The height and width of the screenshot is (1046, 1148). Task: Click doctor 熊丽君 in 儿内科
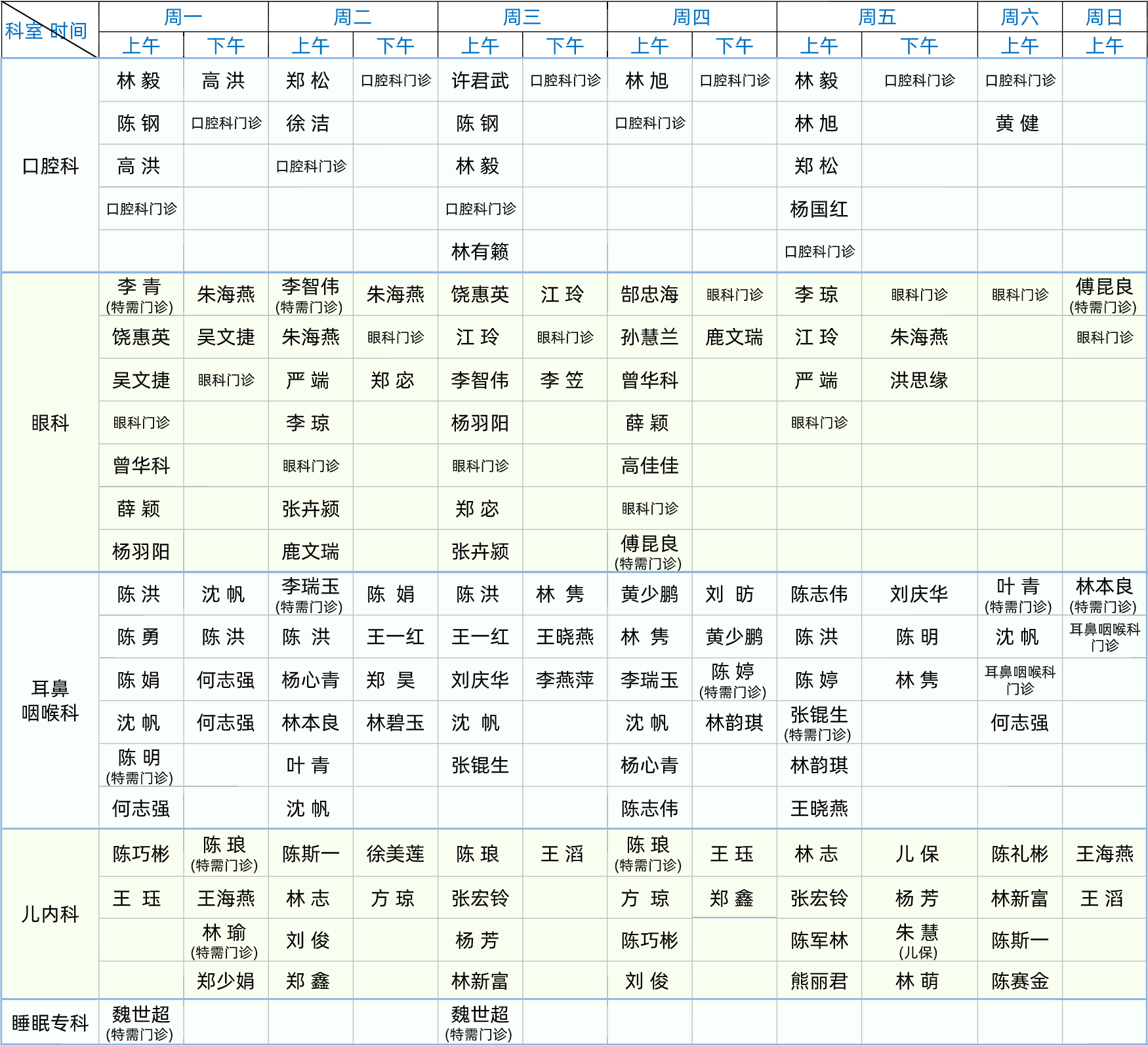[x=819, y=981]
